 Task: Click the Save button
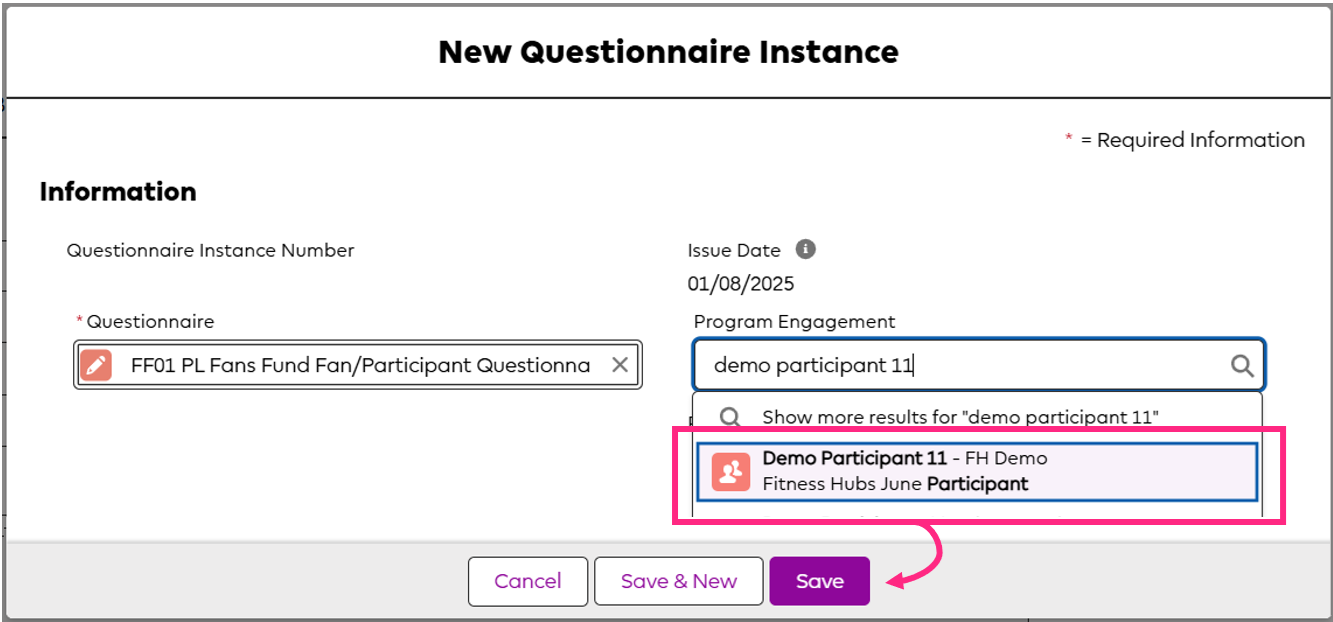click(x=819, y=581)
